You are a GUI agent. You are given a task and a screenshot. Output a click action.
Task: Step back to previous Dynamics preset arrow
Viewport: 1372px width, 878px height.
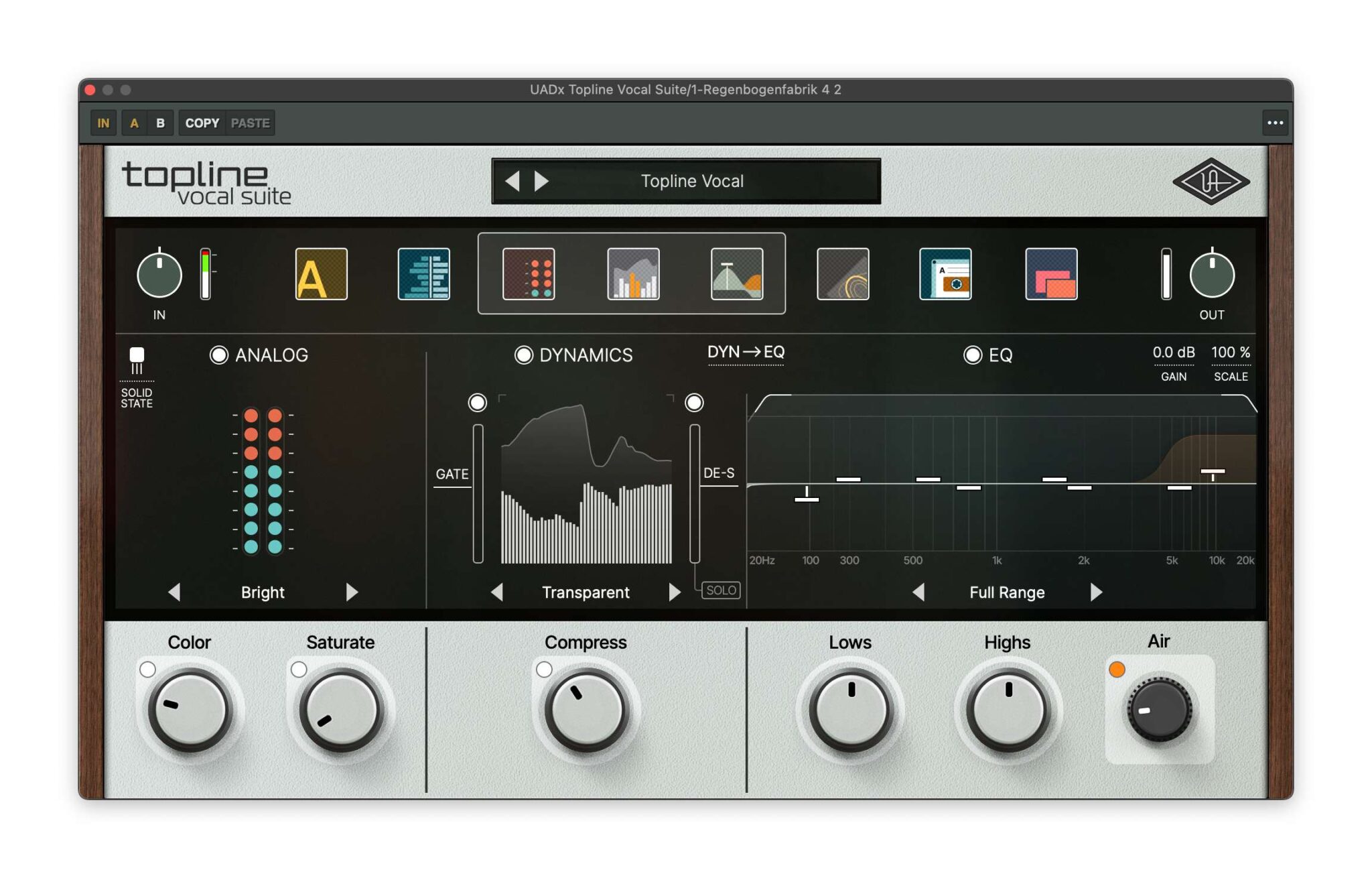point(498,592)
